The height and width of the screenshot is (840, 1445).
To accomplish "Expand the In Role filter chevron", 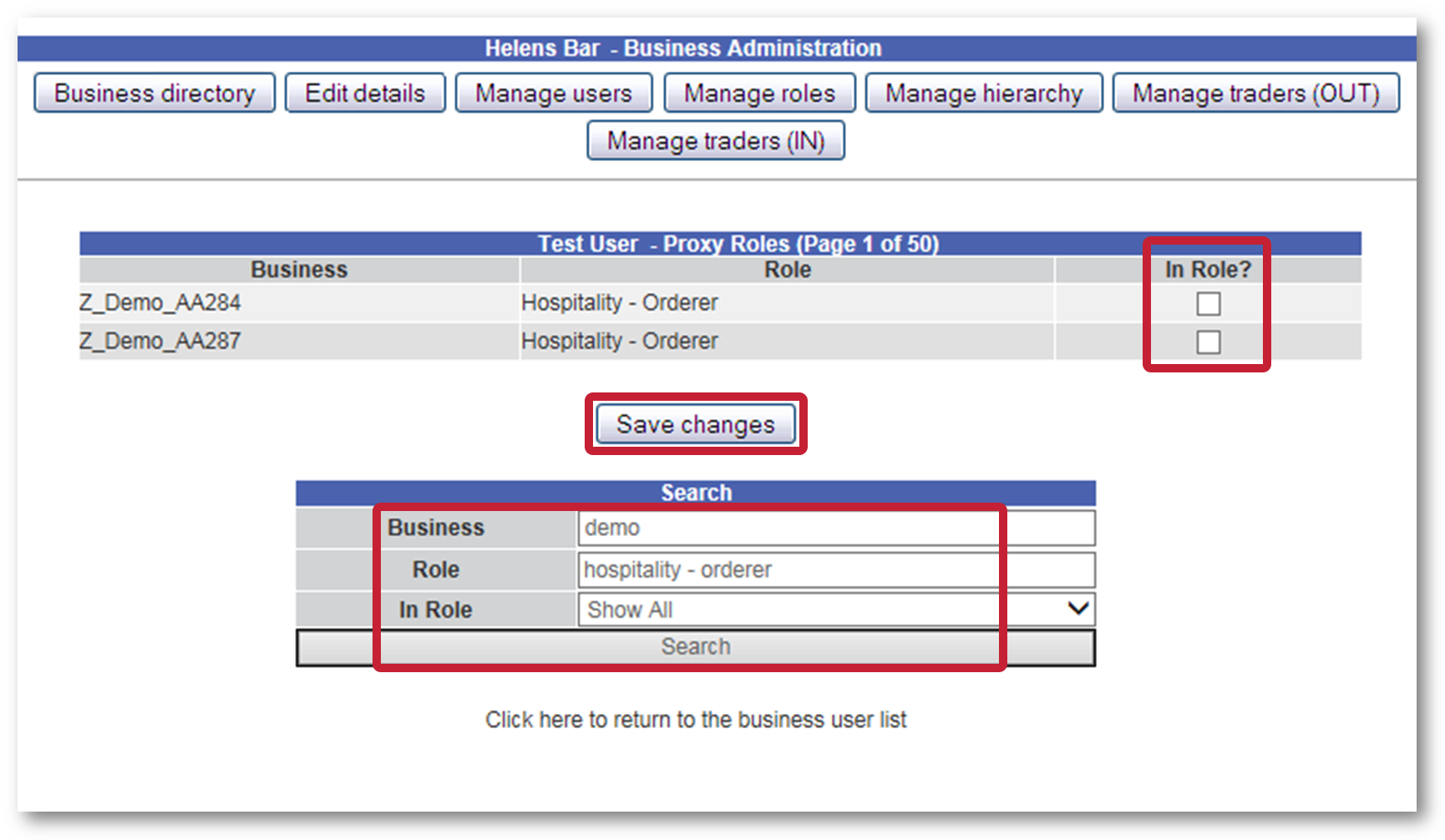I will pos(1076,610).
